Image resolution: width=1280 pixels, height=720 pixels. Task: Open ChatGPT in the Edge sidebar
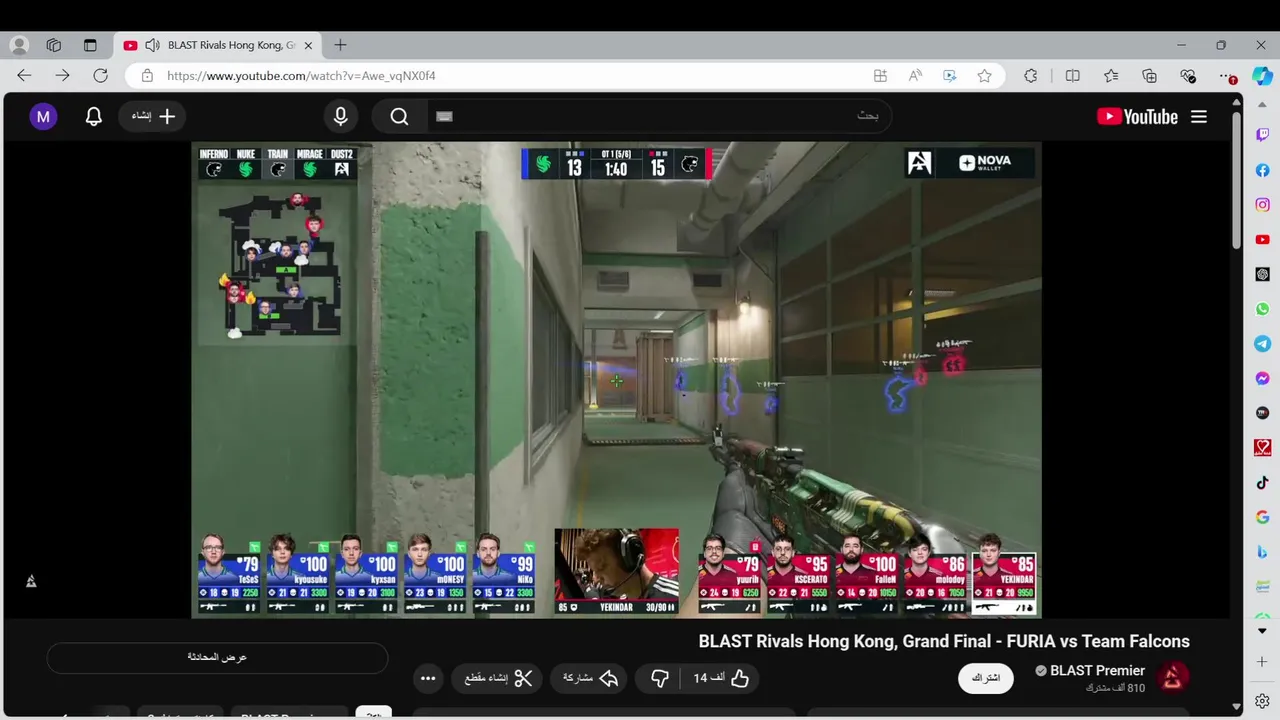(1262, 274)
